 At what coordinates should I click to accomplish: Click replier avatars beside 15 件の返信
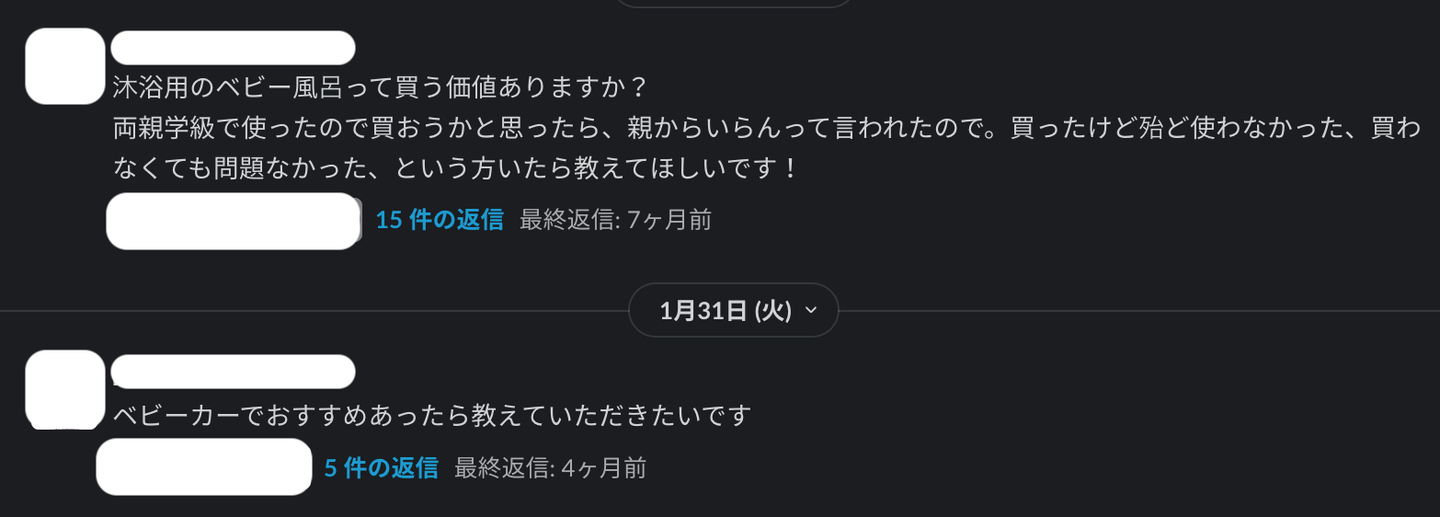coord(234,221)
